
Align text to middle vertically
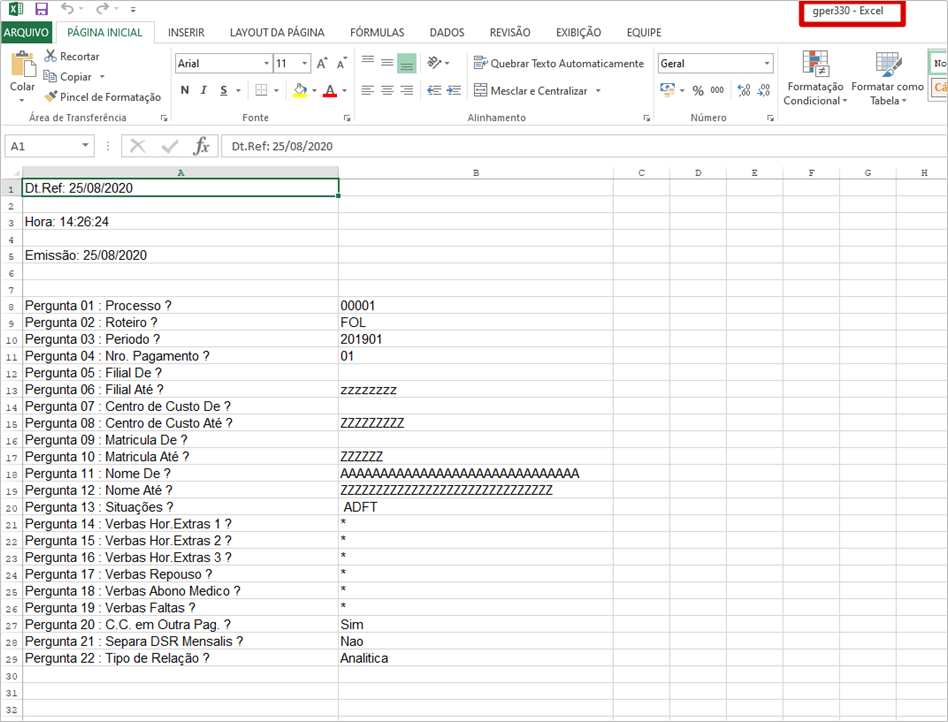387,62
